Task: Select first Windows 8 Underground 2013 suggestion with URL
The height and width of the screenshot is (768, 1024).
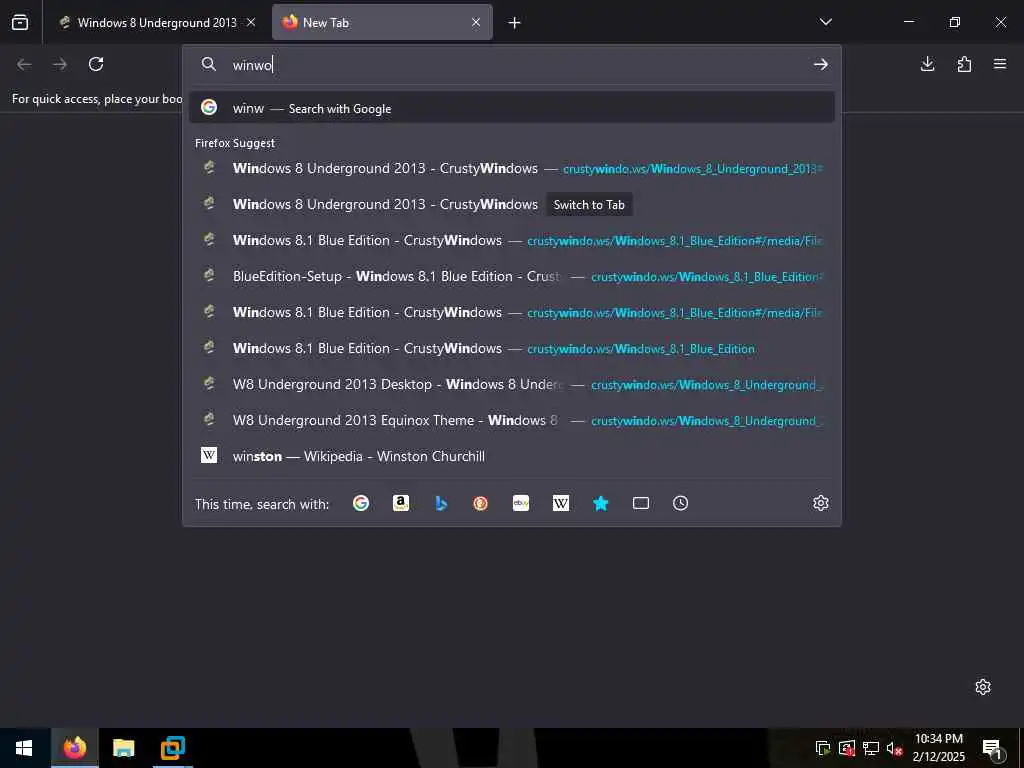Action: (x=512, y=168)
